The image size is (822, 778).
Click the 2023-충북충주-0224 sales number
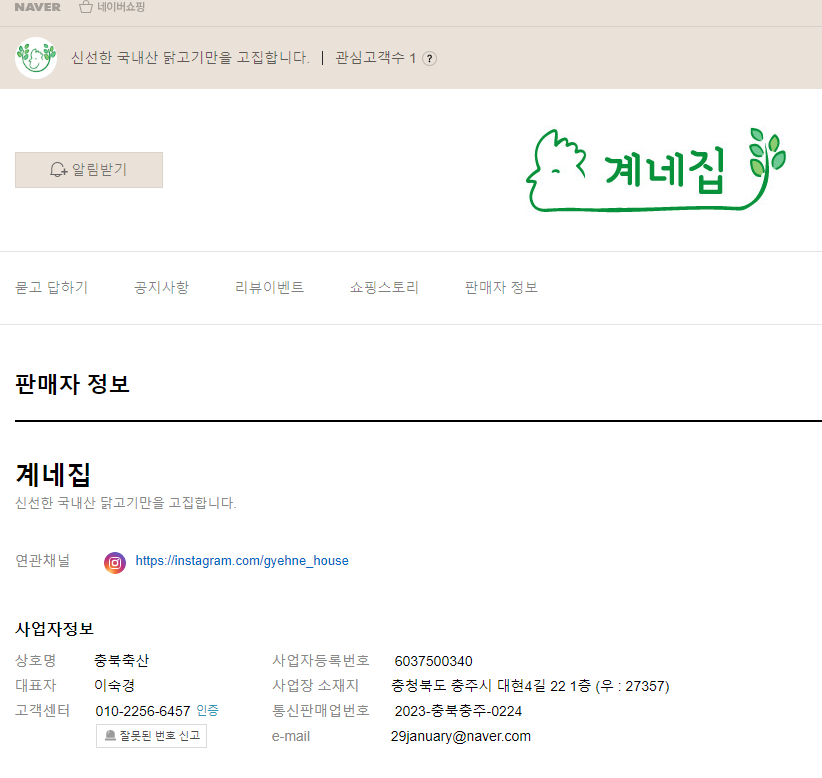tap(458, 711)
